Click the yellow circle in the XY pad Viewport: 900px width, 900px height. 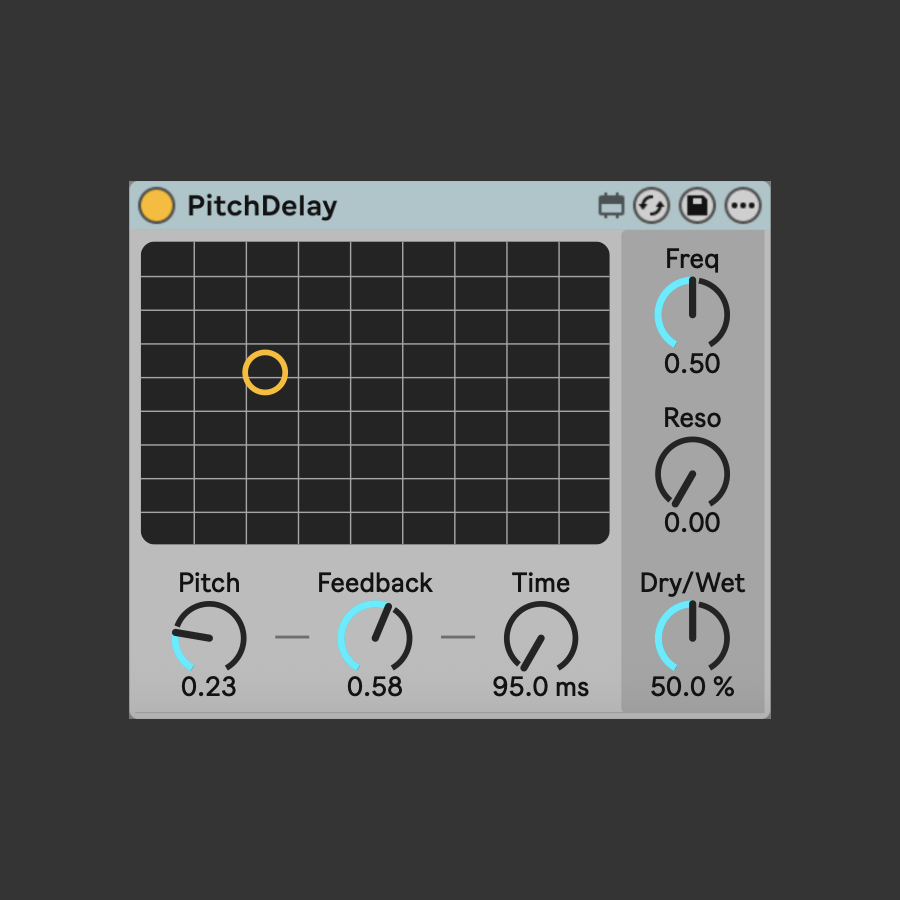(x=265, y=373)
